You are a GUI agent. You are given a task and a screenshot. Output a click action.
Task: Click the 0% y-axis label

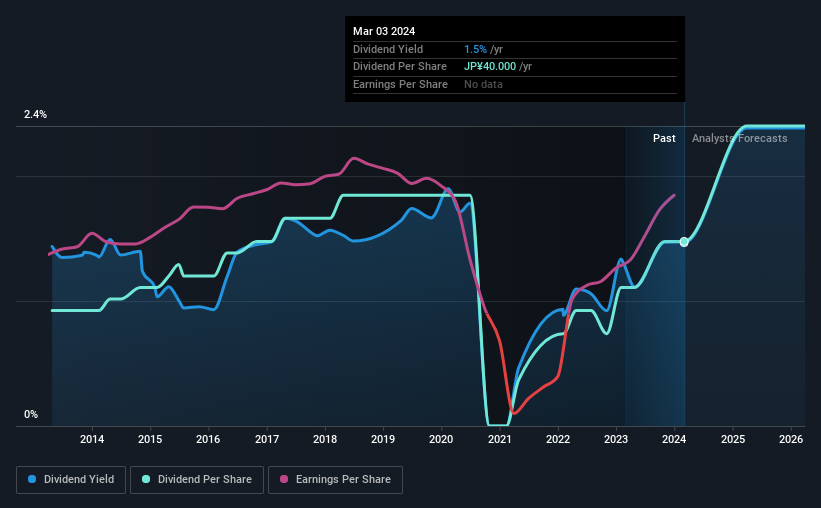(x=31, y=414)
